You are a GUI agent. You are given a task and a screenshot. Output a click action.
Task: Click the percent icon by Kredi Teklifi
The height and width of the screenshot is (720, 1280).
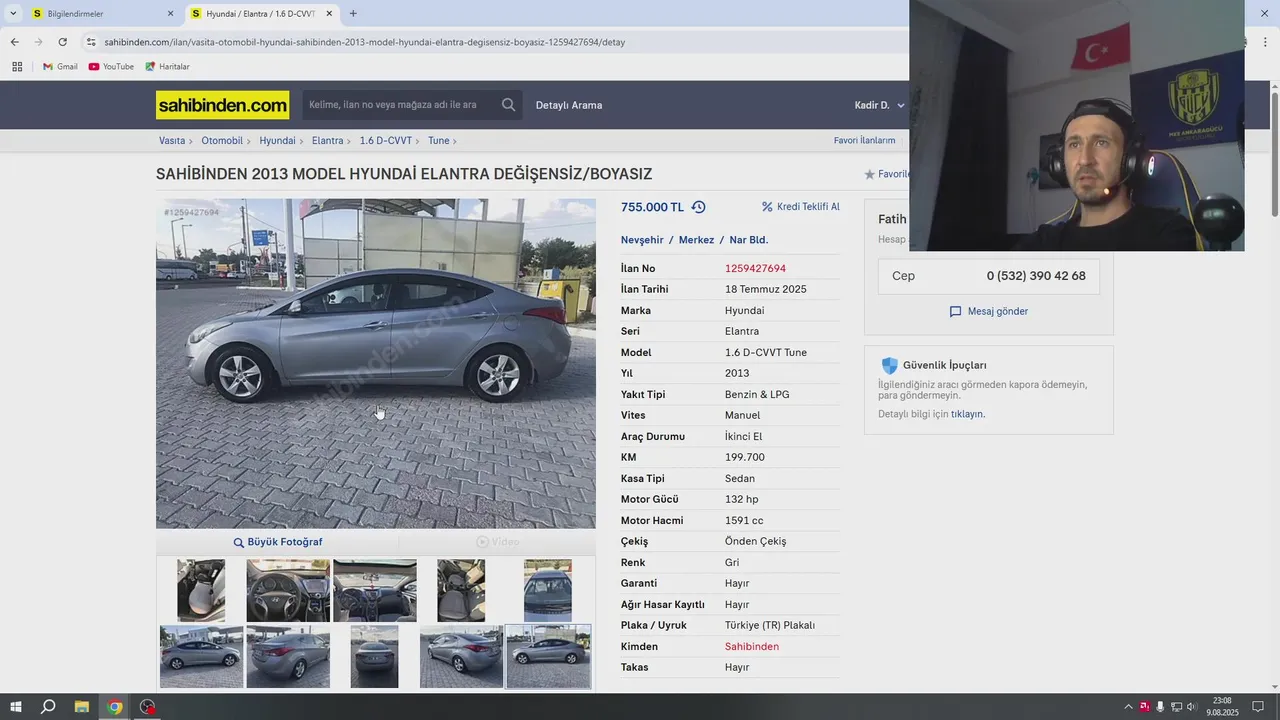tap(767, 207)
